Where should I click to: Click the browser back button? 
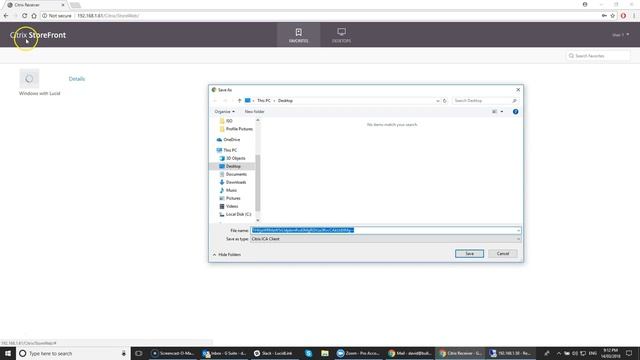(6, 16)
